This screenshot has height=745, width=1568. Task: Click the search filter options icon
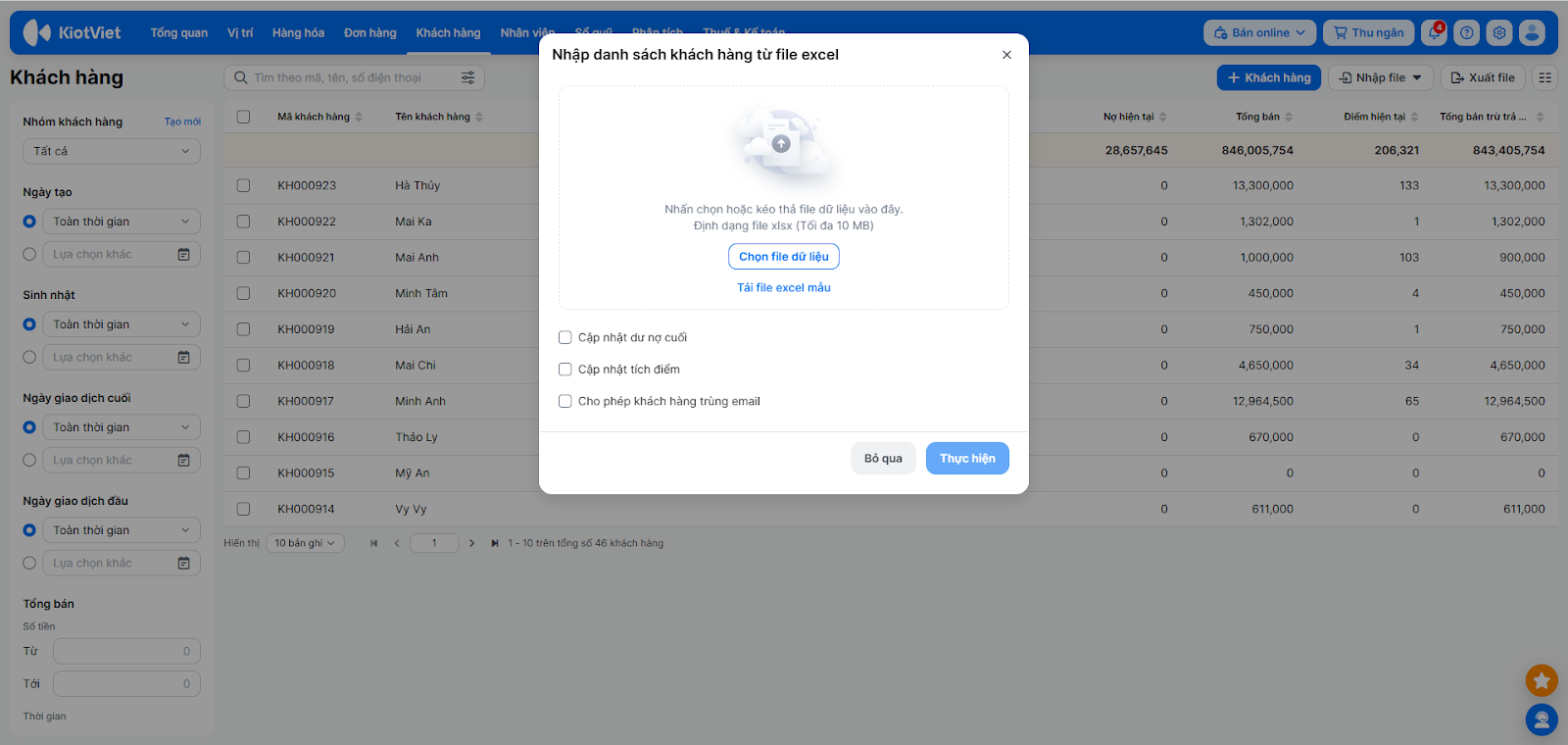click(467, 77)
